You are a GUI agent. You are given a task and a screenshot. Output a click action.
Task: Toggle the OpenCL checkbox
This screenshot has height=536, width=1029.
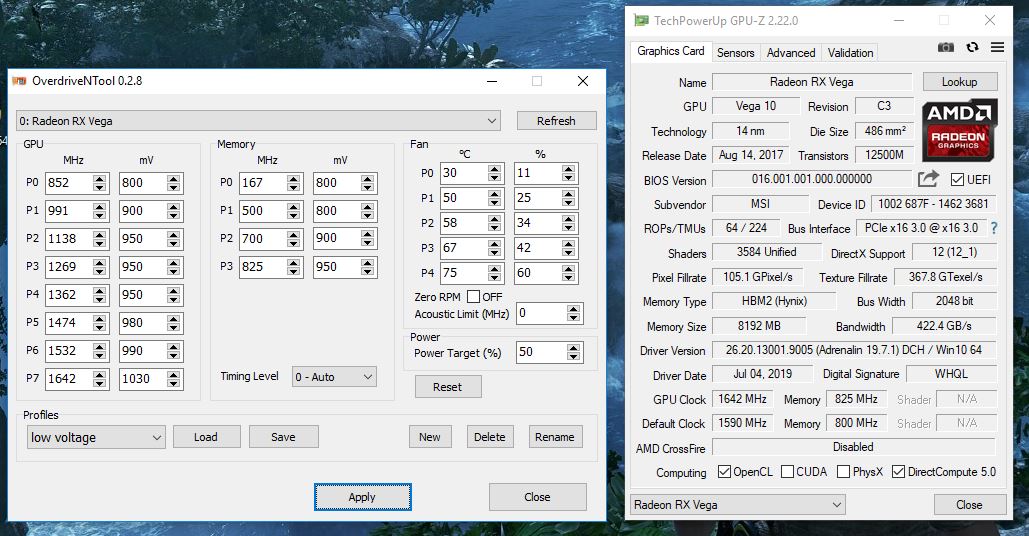coord(724,472)
